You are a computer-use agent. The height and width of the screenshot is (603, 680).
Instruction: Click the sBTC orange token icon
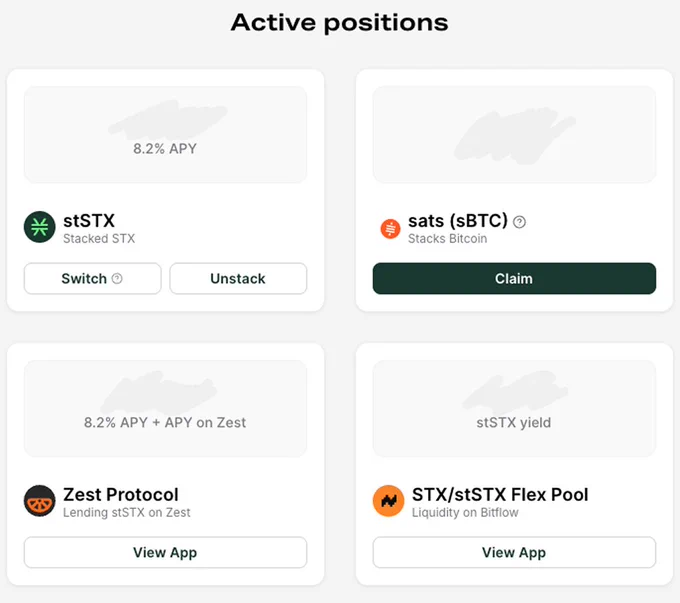[x=390, y=229]
